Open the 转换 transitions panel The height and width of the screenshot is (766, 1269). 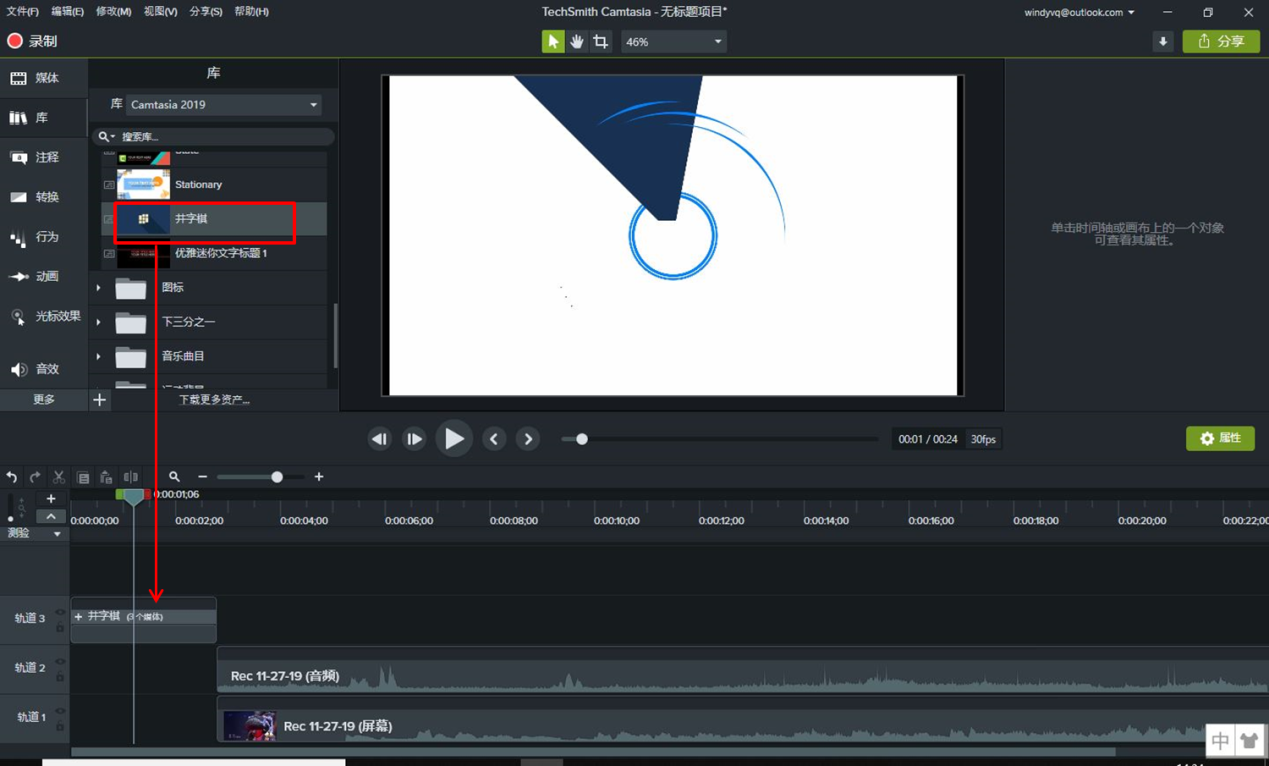(35, 197)
